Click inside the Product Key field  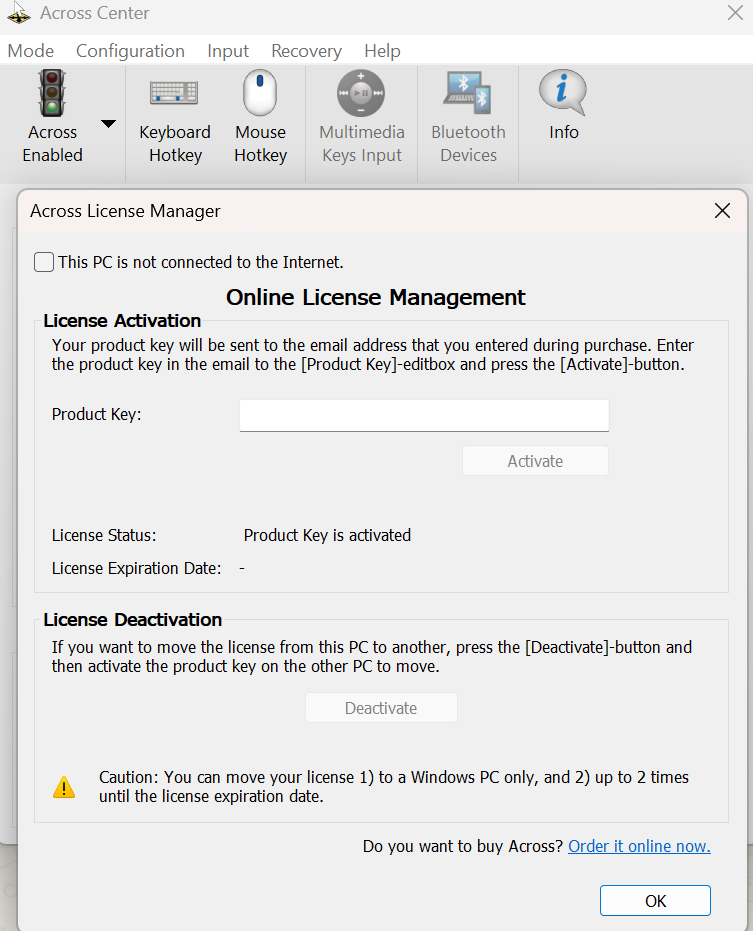coord(424,416)
